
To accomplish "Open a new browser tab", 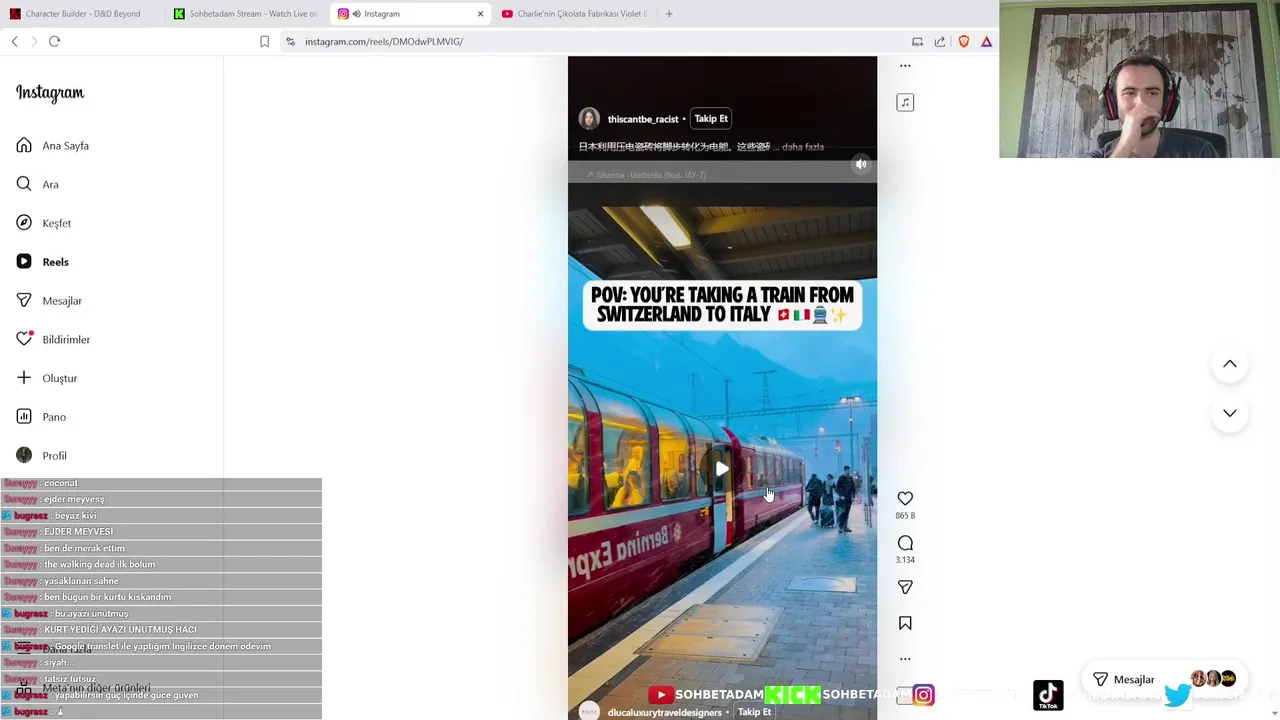I will (x=669, y=14).
